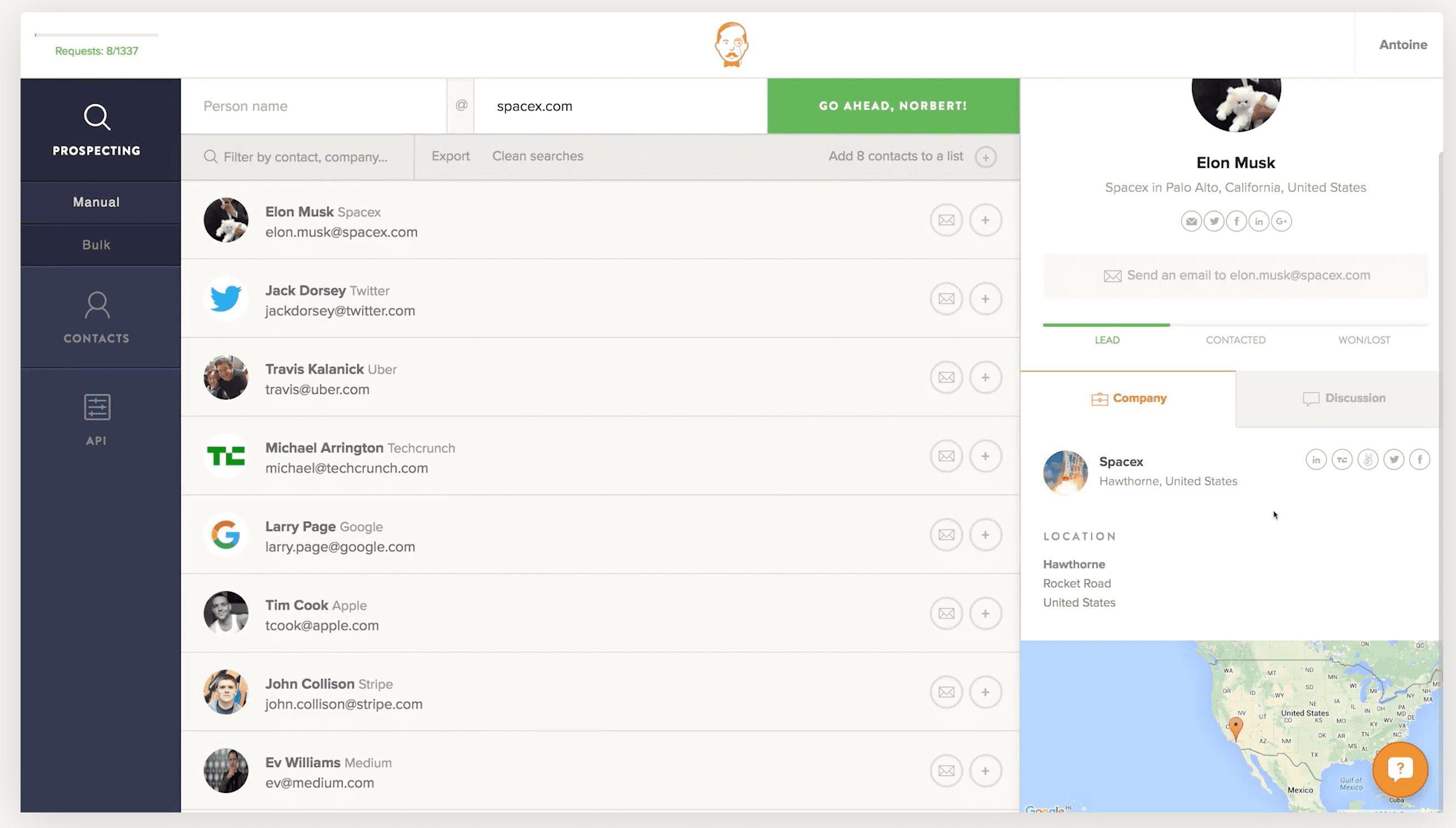Click Michael Arrington's Techcrunch logo avatar
This screenshot has width=1456, height=828.
tap(226, 456)
